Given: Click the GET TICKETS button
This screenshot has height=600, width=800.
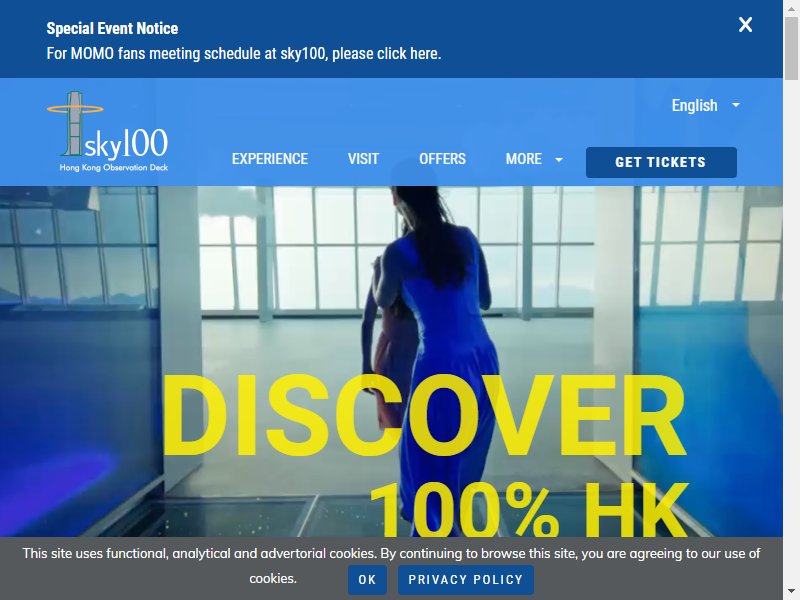Looking at the screenshot, I should point(661,162).
